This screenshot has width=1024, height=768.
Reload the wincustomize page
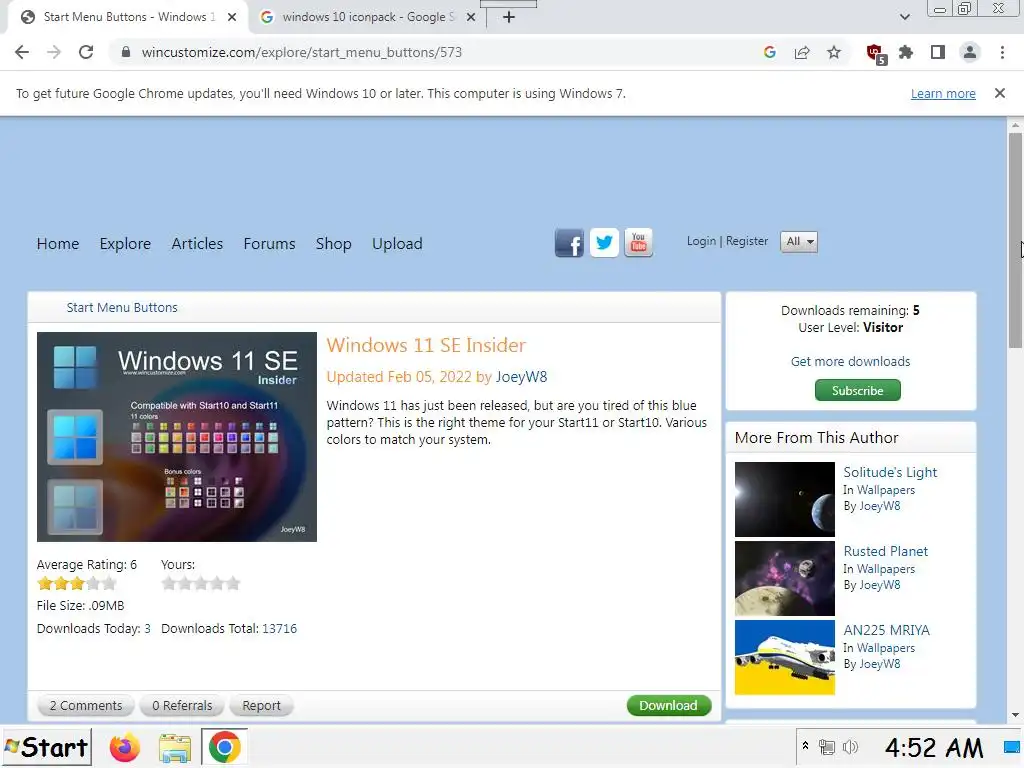86,52
